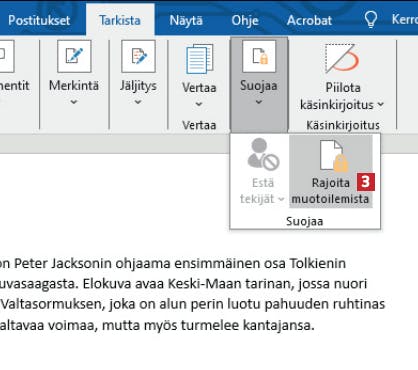Switch to the Näytä tab

click(x=186, y=20)
